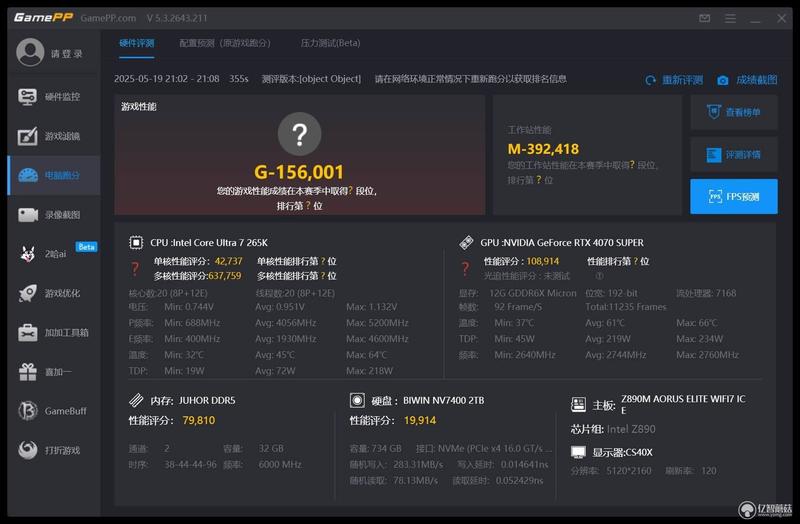Click memory score 79,810
Screen dimensions: 800x524
pyautogui.click(x=198, y=420)
